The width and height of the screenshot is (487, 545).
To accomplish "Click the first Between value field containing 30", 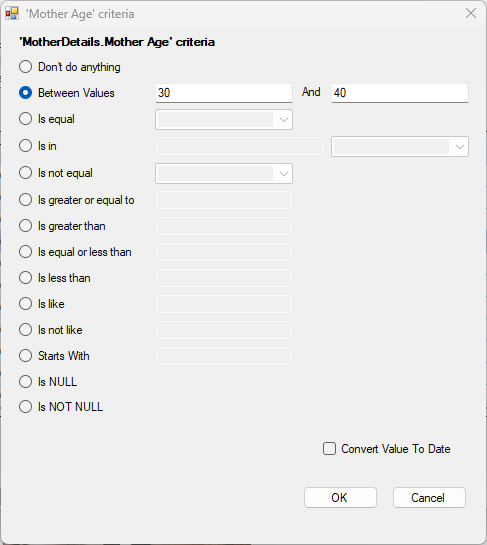I will point(224,93).
